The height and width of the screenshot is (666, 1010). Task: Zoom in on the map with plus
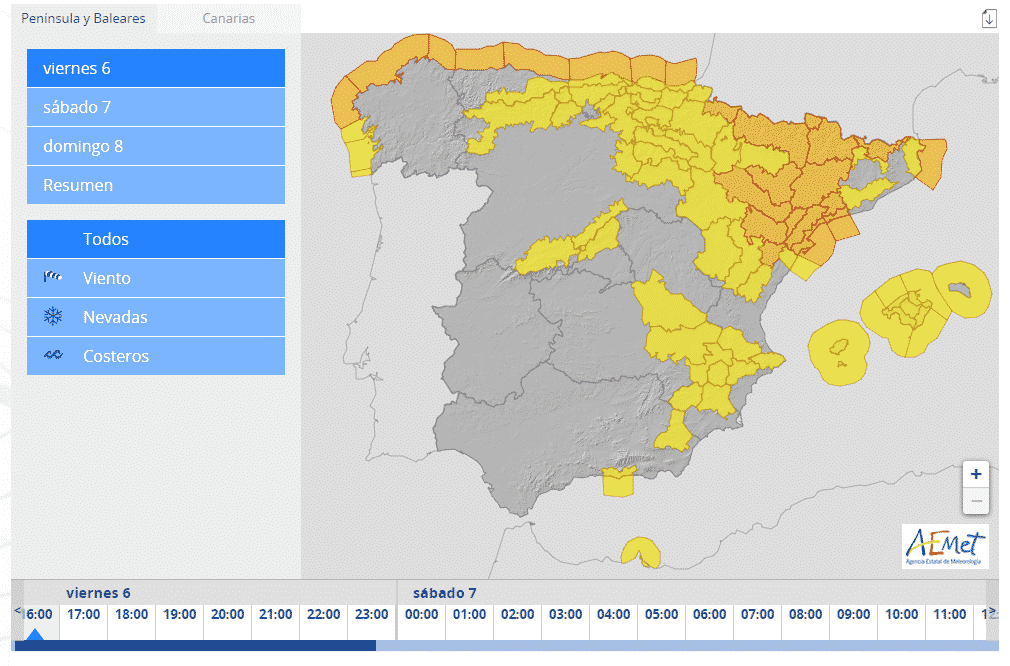pyautogui.click(x=976, y=474)
